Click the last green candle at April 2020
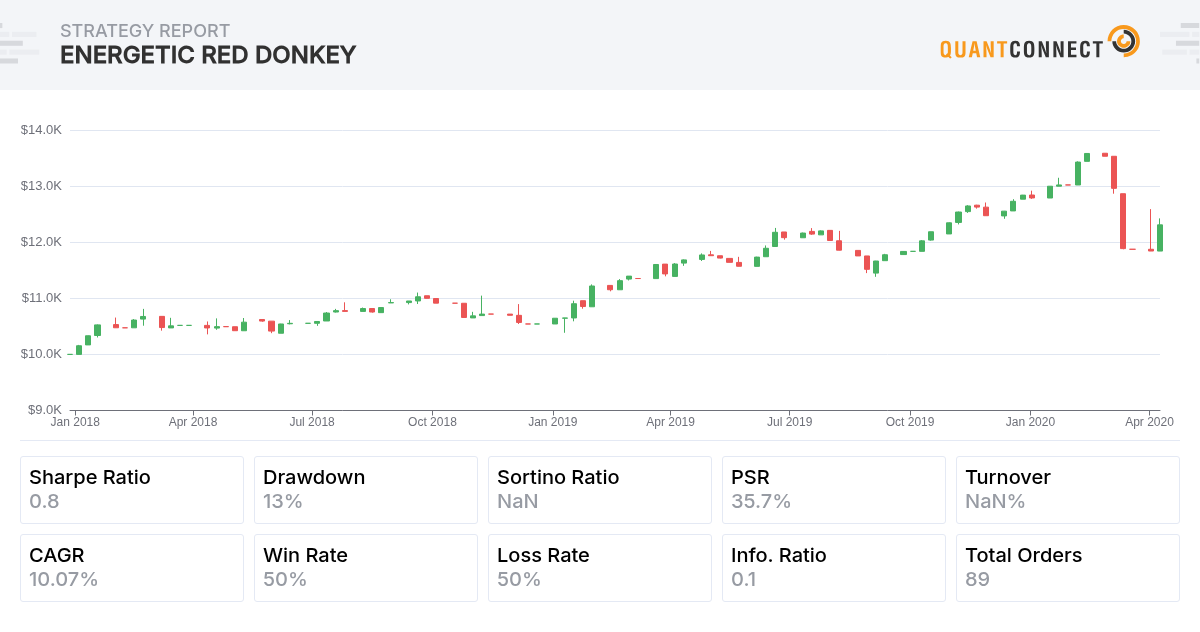Image resolution: width=1200 pixels, height=632 pixels. (x=1160, y=237)
